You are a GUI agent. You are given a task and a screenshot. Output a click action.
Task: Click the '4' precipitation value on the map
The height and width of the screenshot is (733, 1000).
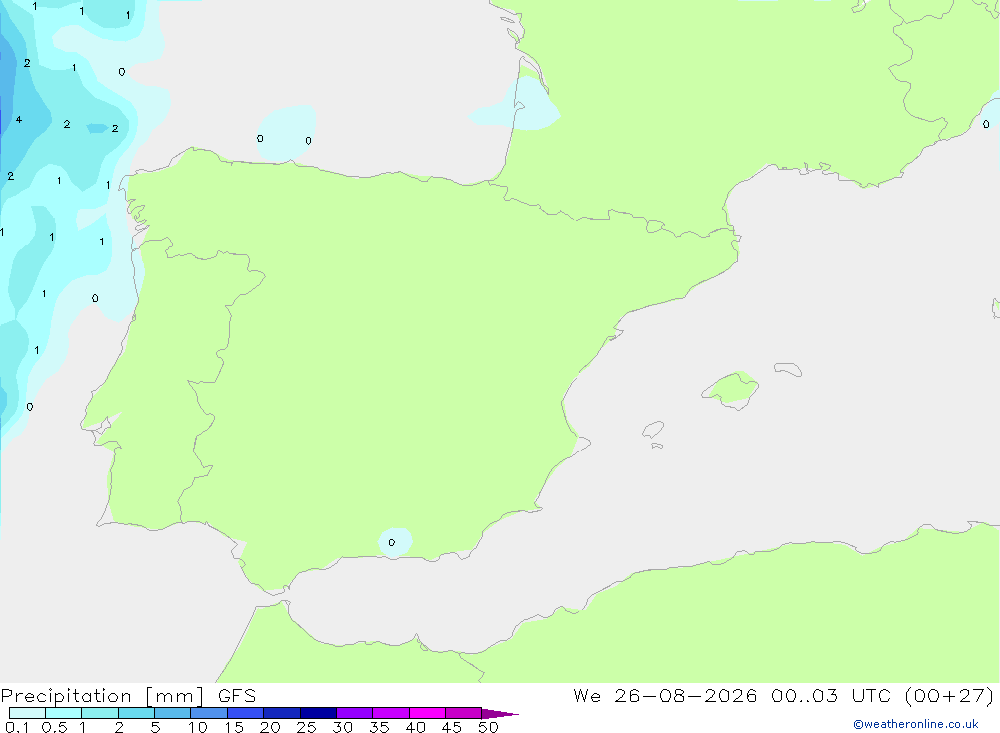[19, 119]
